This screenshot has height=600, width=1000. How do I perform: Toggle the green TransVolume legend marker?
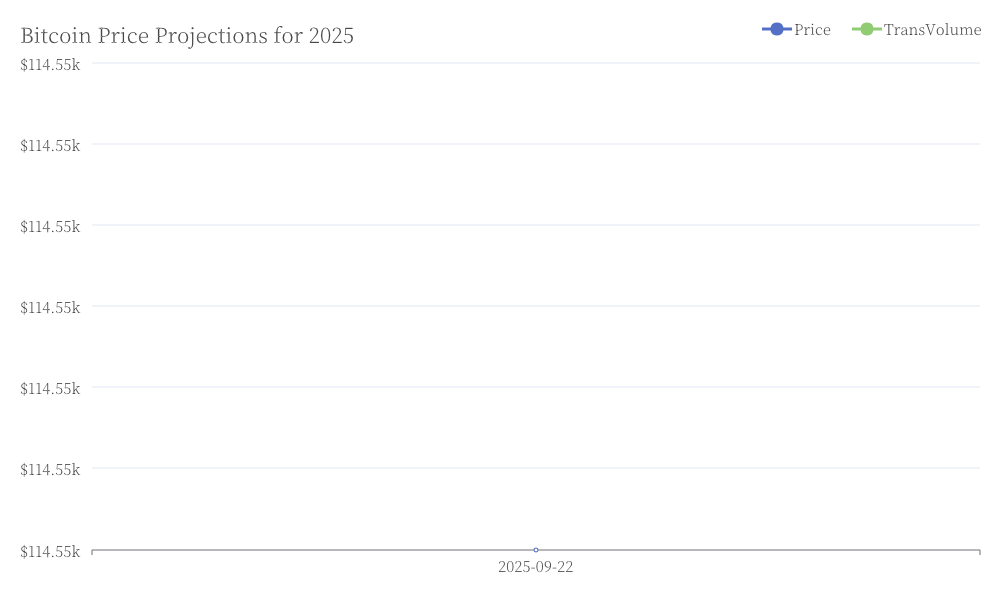coord(867,29)
